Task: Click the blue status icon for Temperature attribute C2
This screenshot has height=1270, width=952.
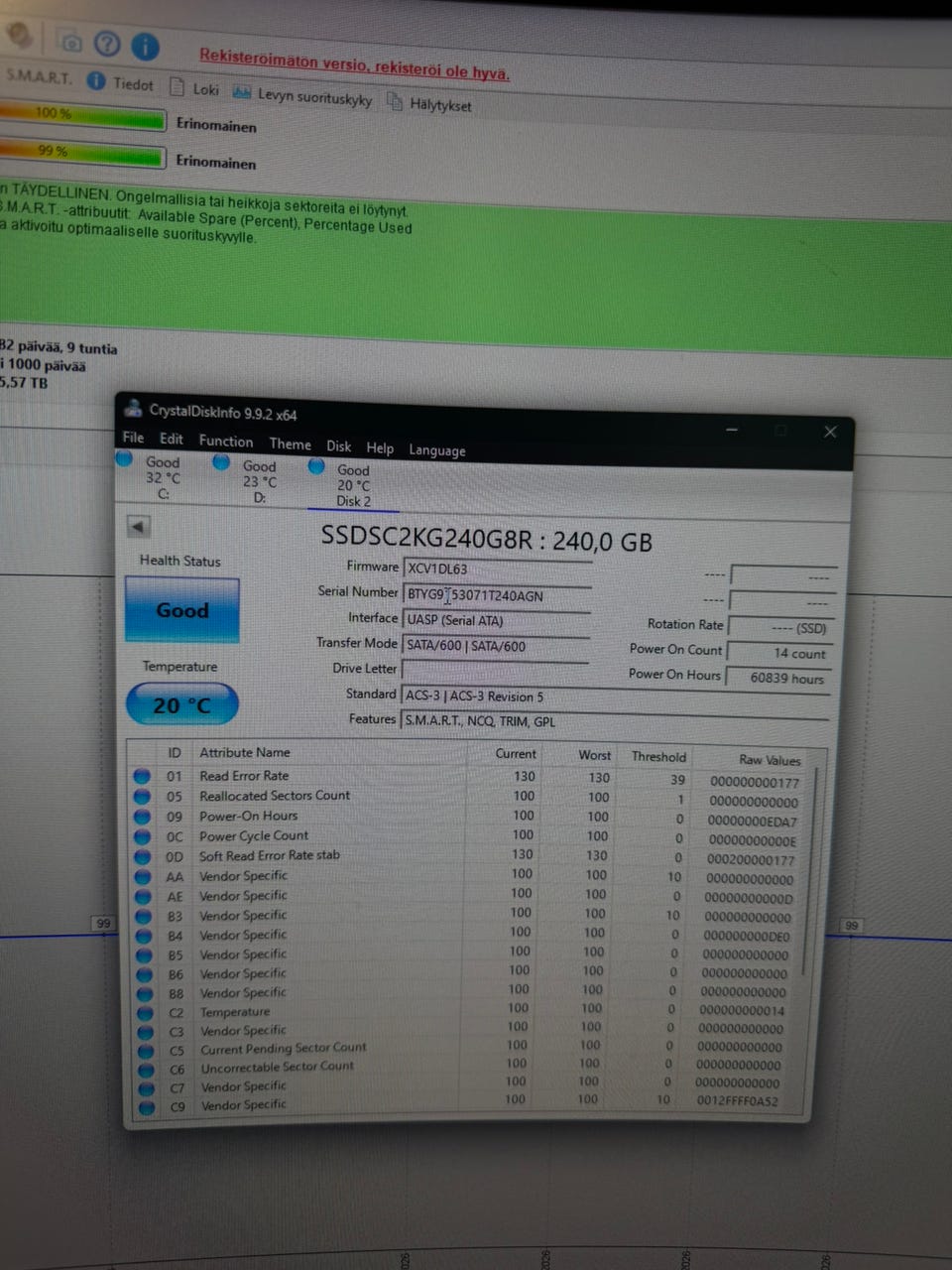Action: [x=145, y=1013]
